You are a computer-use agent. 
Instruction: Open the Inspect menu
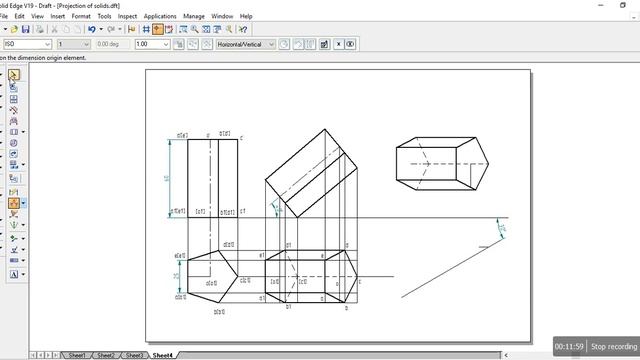coord(127,16)
